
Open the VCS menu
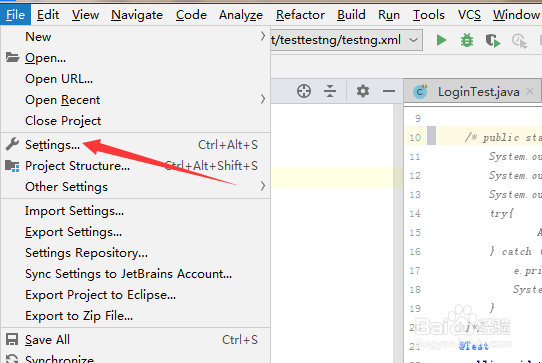click(x=469, y=15)
